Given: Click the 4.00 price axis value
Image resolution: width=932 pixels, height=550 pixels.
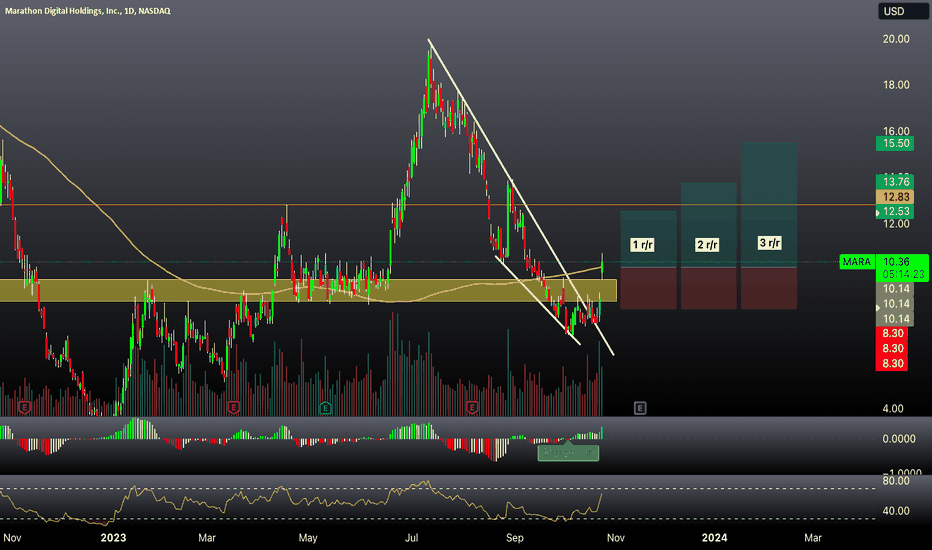Looking at the screenshot, I should coord(893,408).
